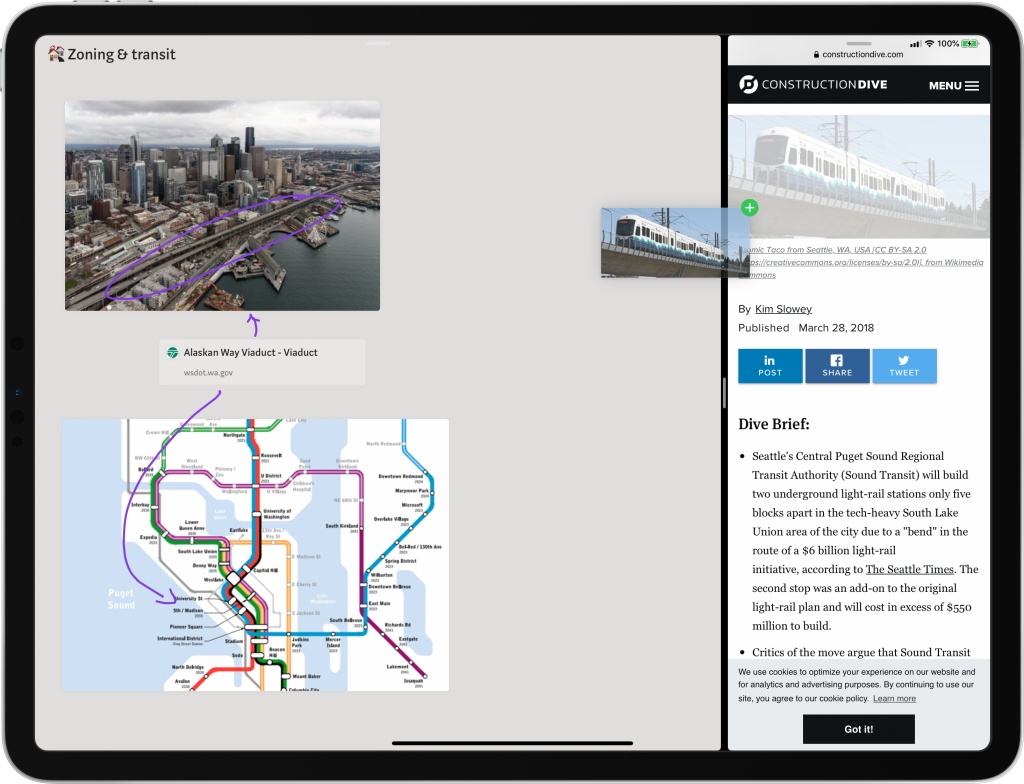This screenshot has width=1024, height=784.
Task: Click the split view divider handle
Action: point(724,393)
